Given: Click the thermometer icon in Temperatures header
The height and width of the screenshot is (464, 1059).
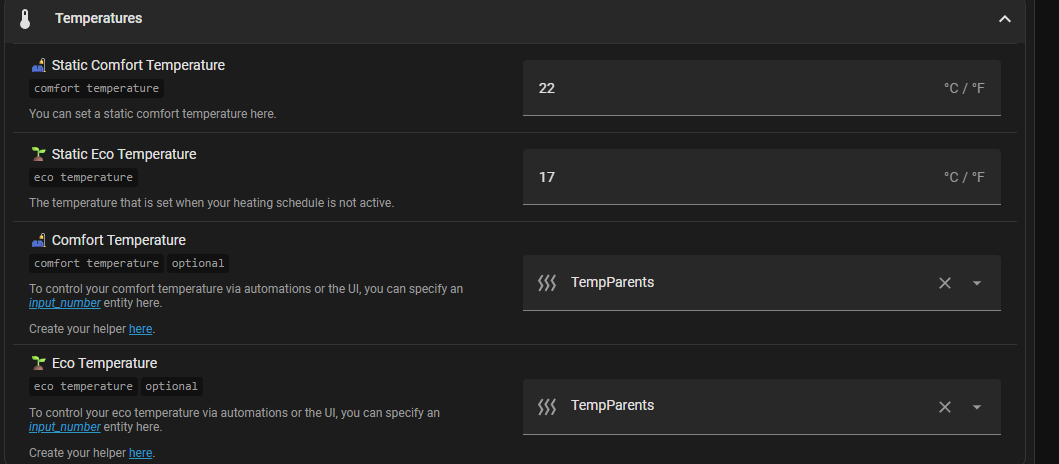Looking at the screenshot, I should click(25, 19).
